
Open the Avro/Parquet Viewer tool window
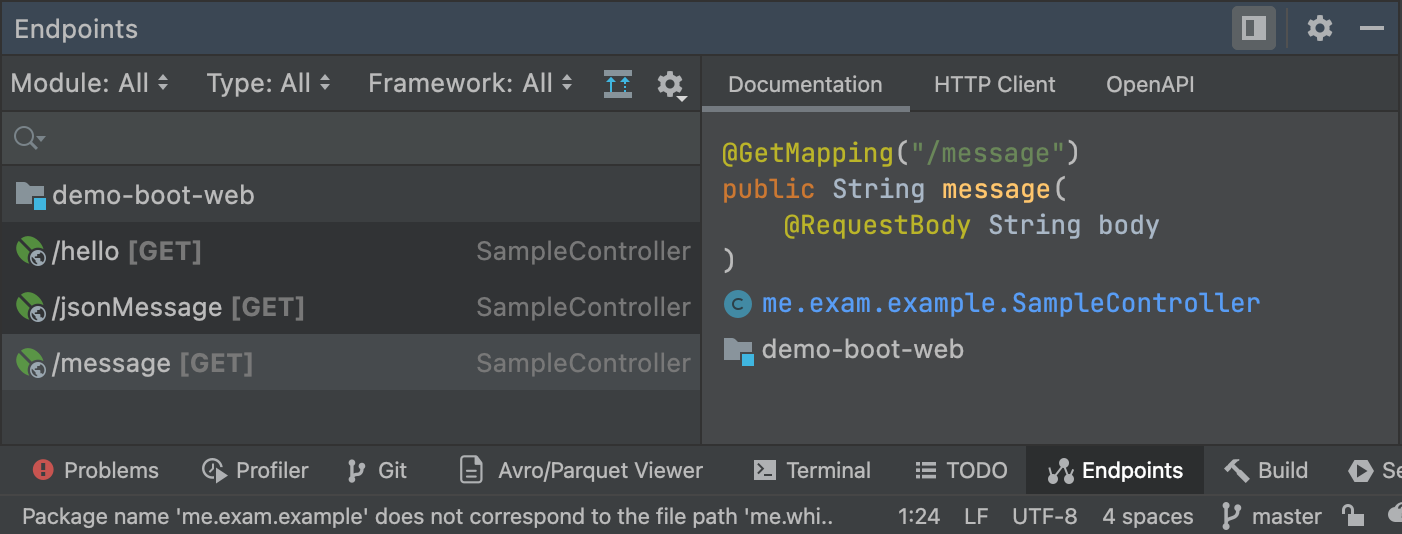581,470
